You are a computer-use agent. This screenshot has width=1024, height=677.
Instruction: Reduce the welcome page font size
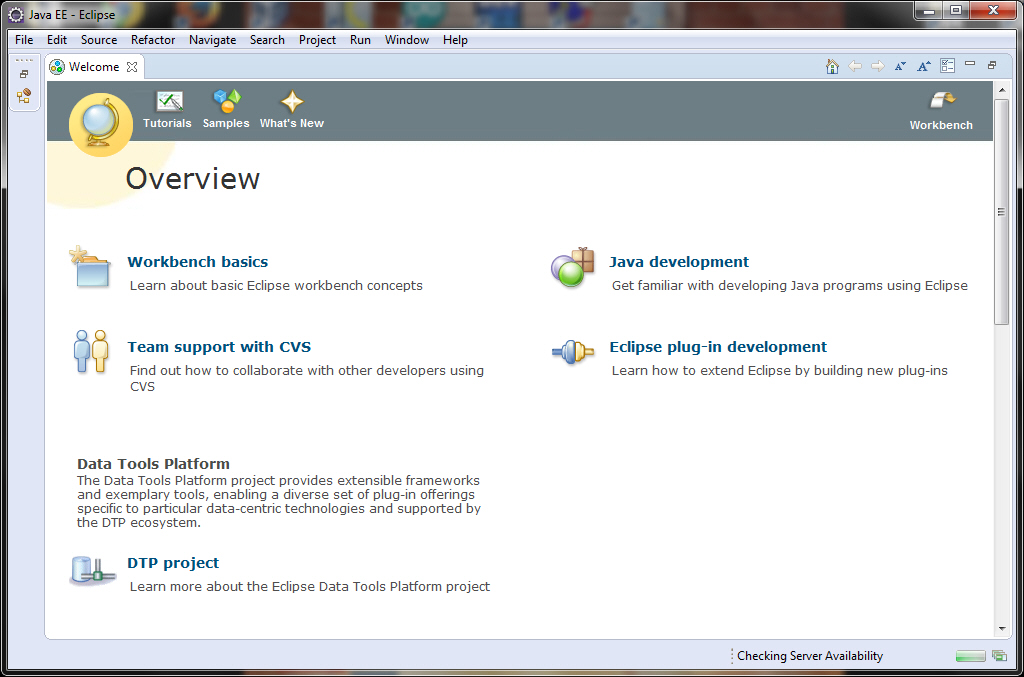(x=901, y=66)
